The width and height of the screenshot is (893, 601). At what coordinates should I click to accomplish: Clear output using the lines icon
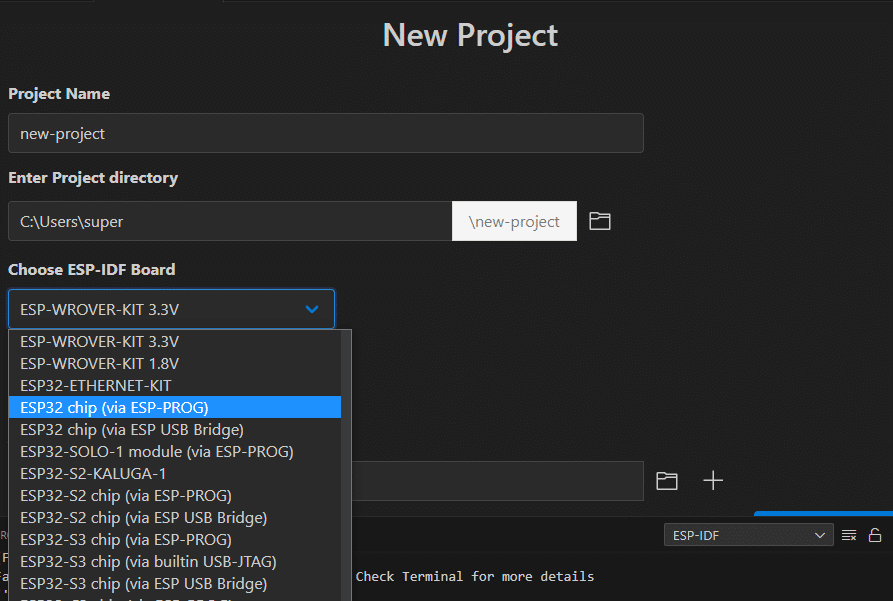point(849,535)
